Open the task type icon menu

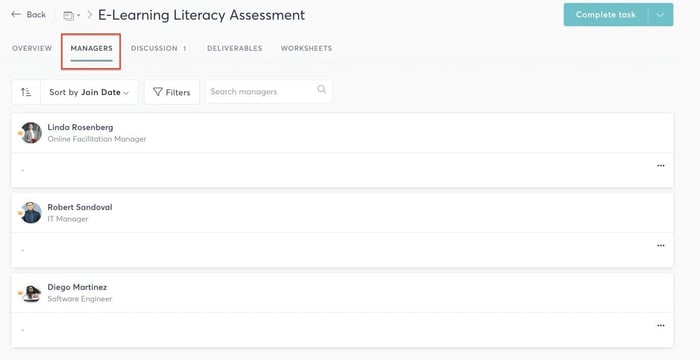coord(71,16)
